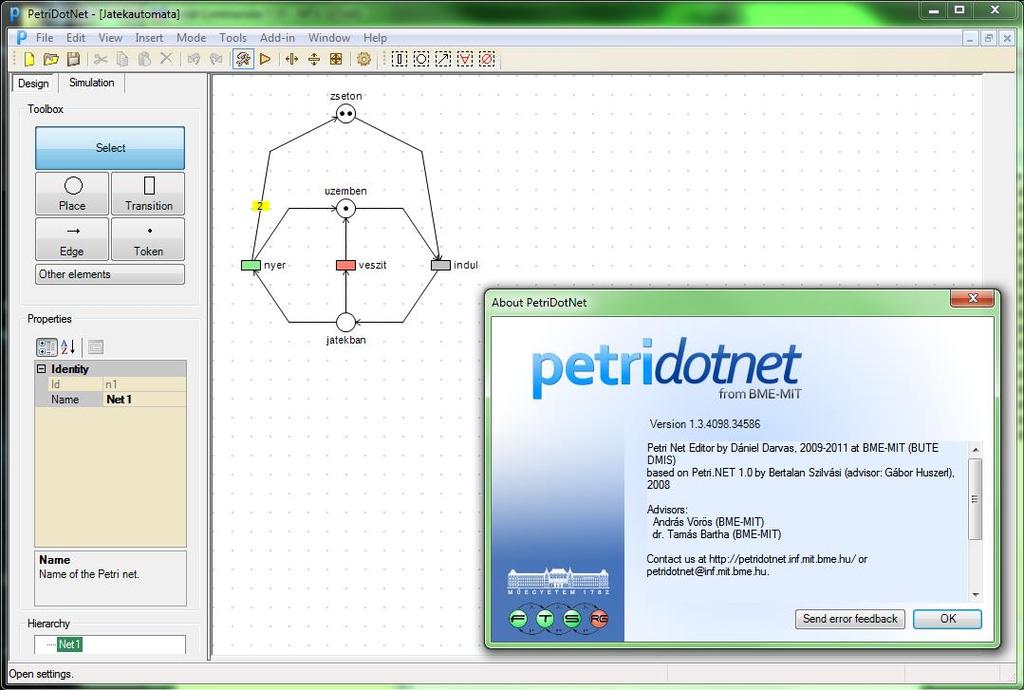1024x690 pixels.
Task: Create a new file via toolbar icon
Action: tap(29, 59)
